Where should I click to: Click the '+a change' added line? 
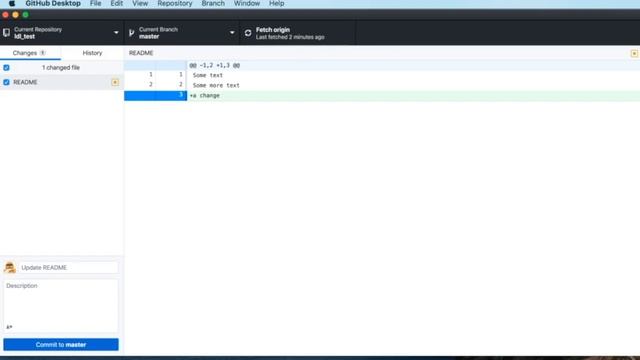pyautogui.click(x=204, y=96)
